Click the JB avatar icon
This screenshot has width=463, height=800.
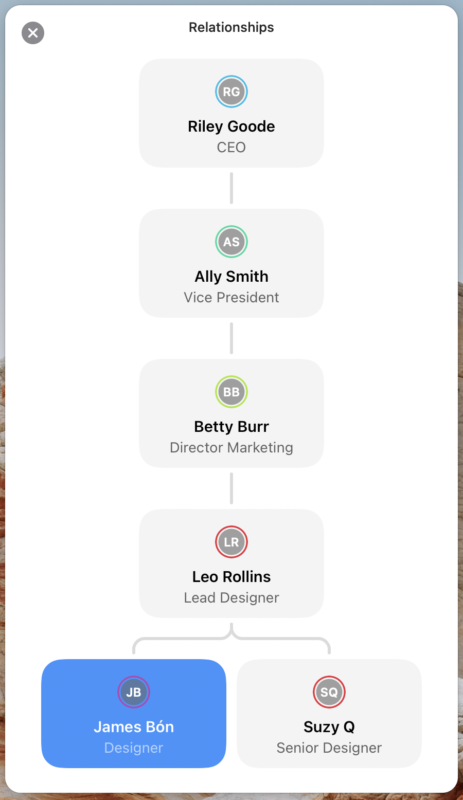tap(134, 692)
